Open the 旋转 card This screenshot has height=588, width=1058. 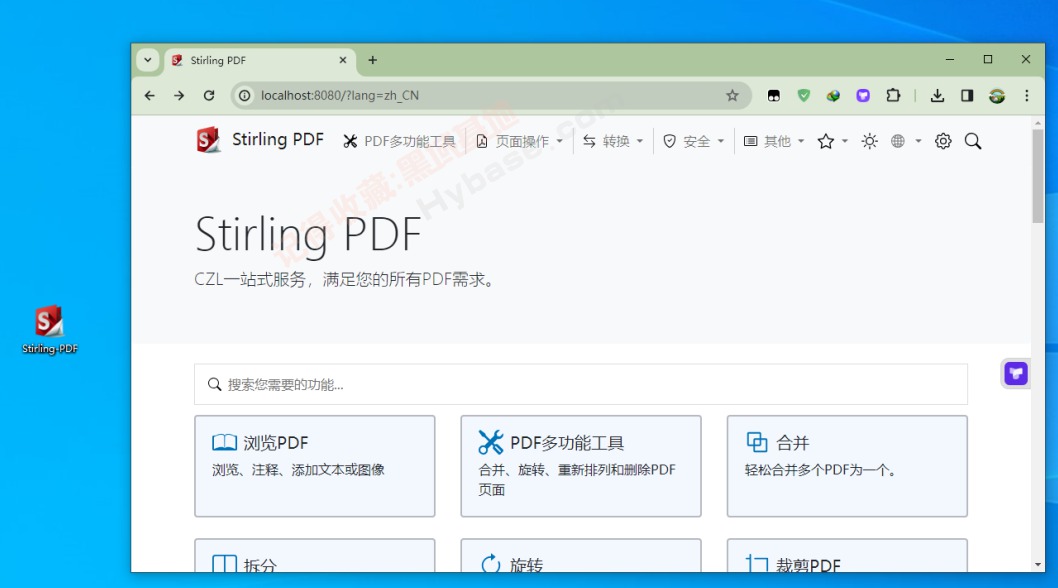(580, 556)
